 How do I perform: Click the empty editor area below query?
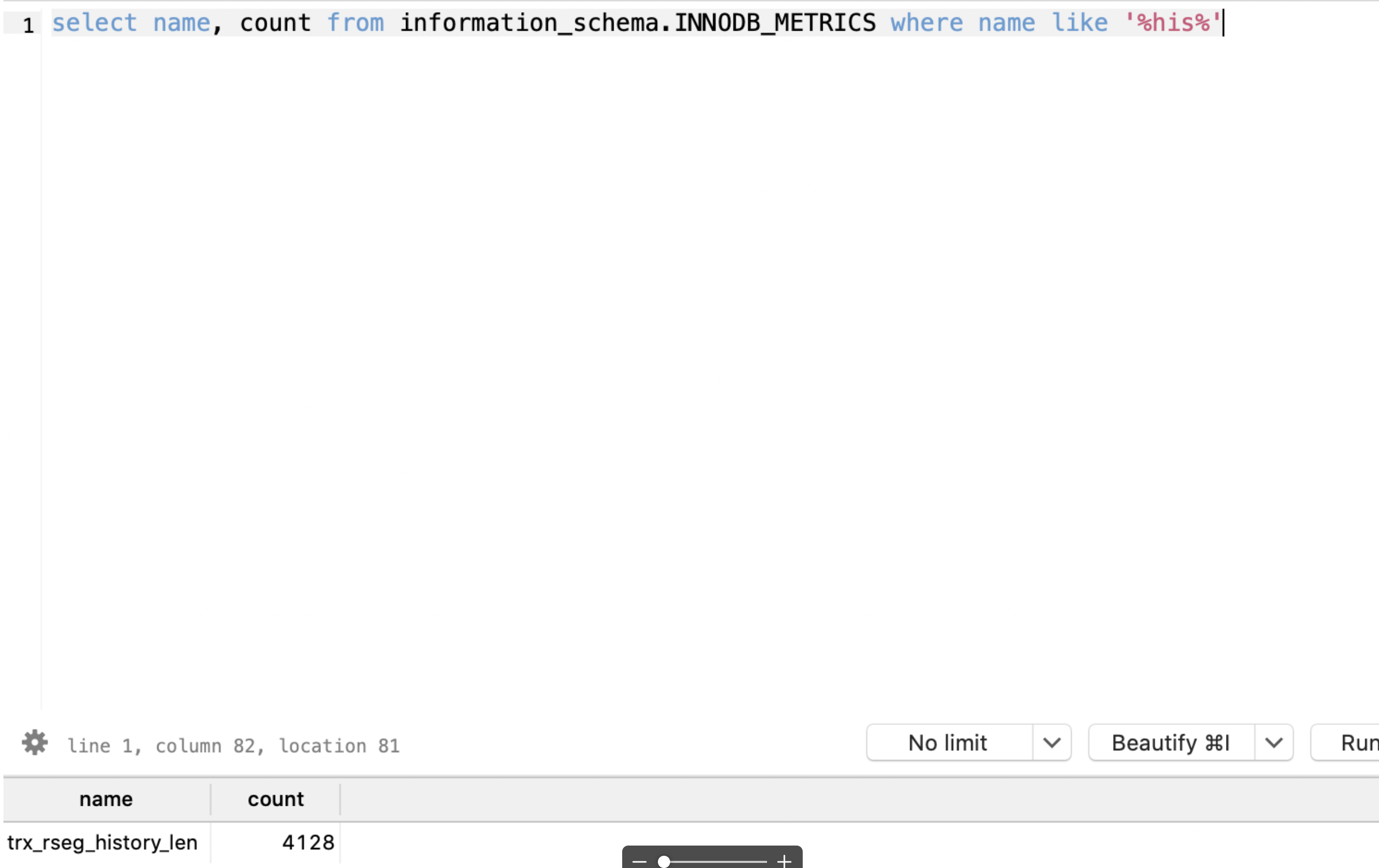tap(687, 372)
